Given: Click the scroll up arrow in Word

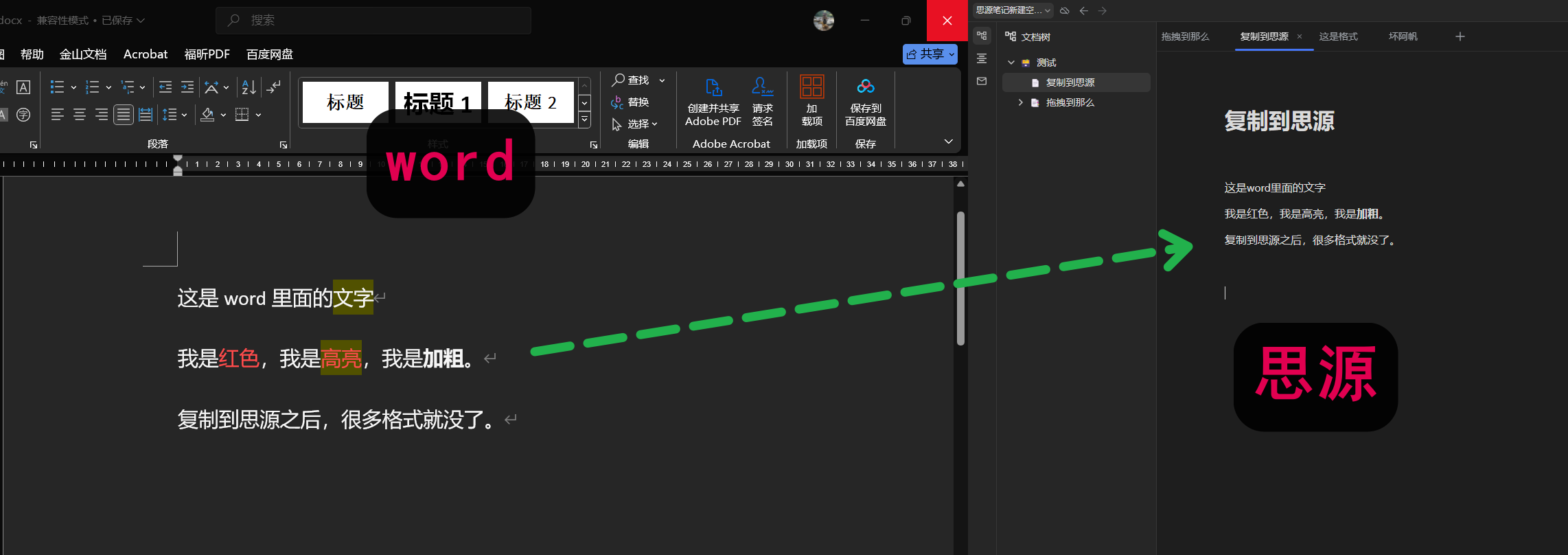Looking at the screenshot, I should tap(960, 184).
